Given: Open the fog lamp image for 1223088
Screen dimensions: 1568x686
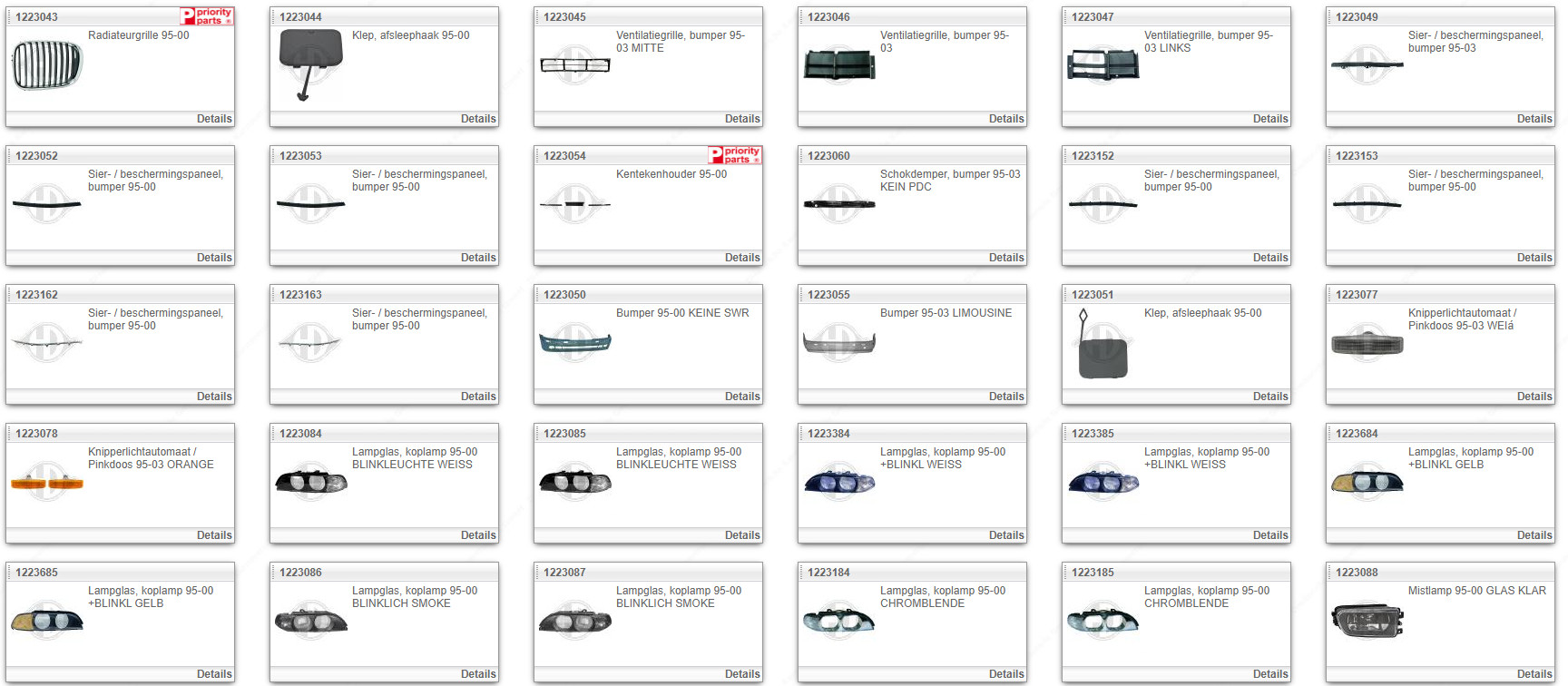Looking at the screenshot, I should click(x=1367, y=622).
